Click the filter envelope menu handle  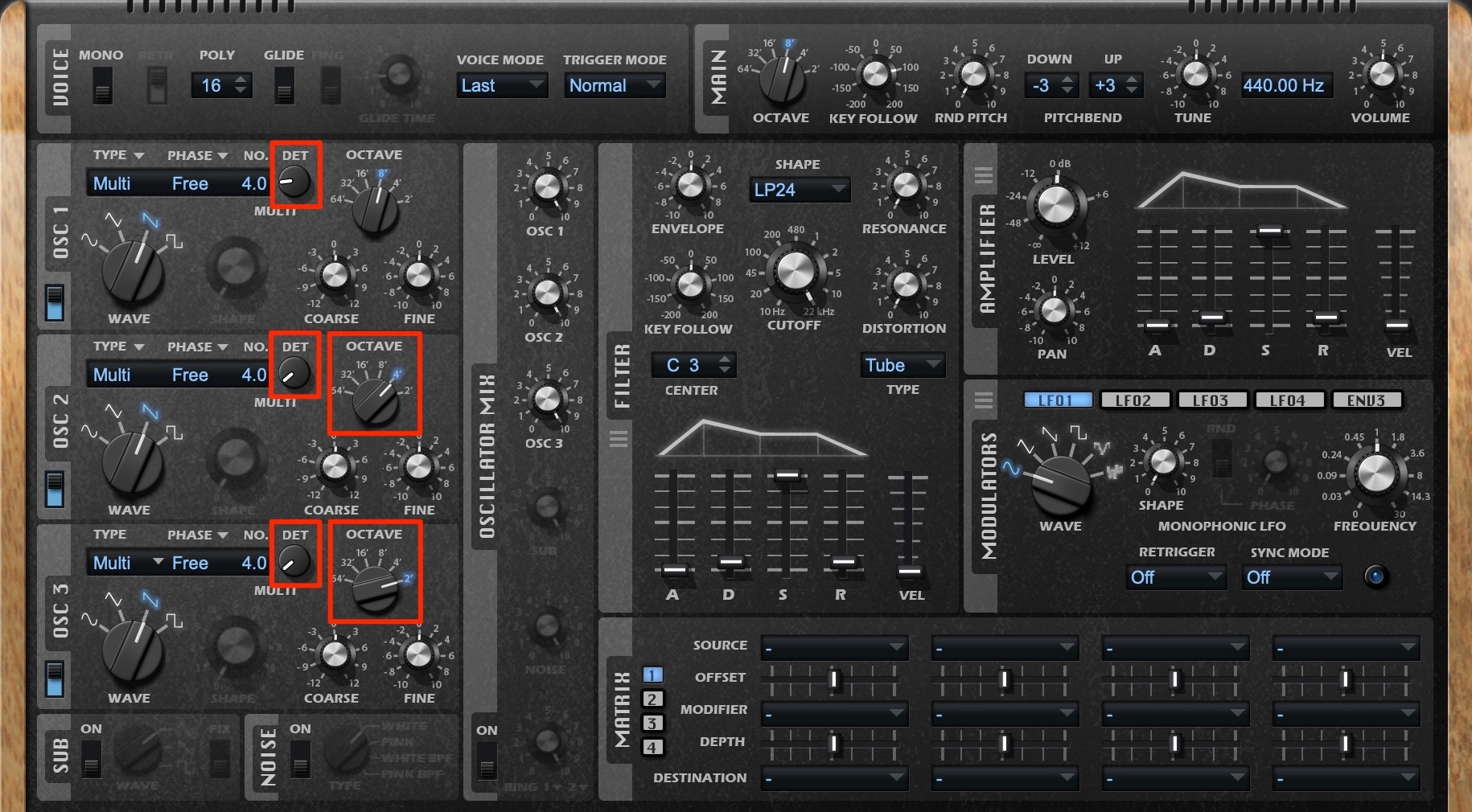(x=619, y=439)
